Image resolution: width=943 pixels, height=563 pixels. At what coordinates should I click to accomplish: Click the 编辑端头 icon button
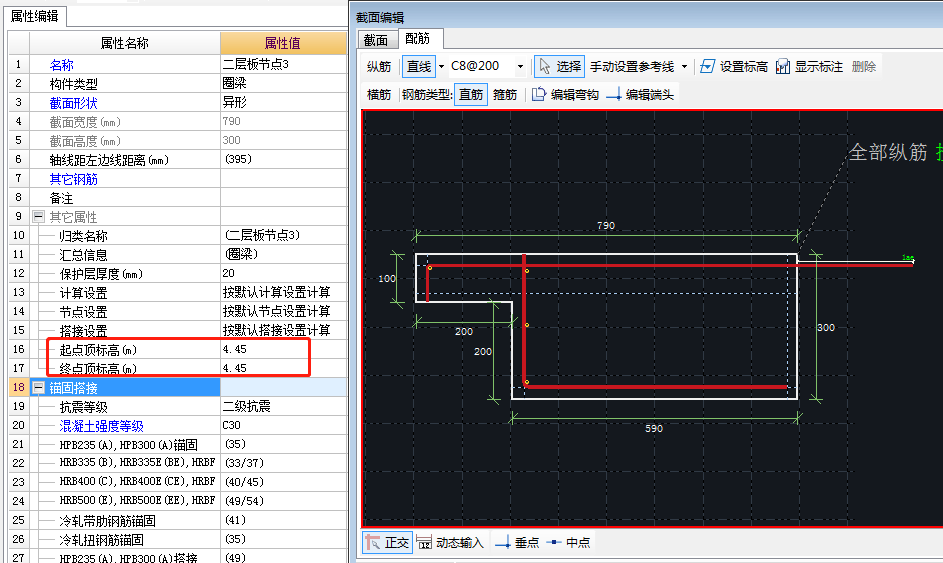[640, 94]
